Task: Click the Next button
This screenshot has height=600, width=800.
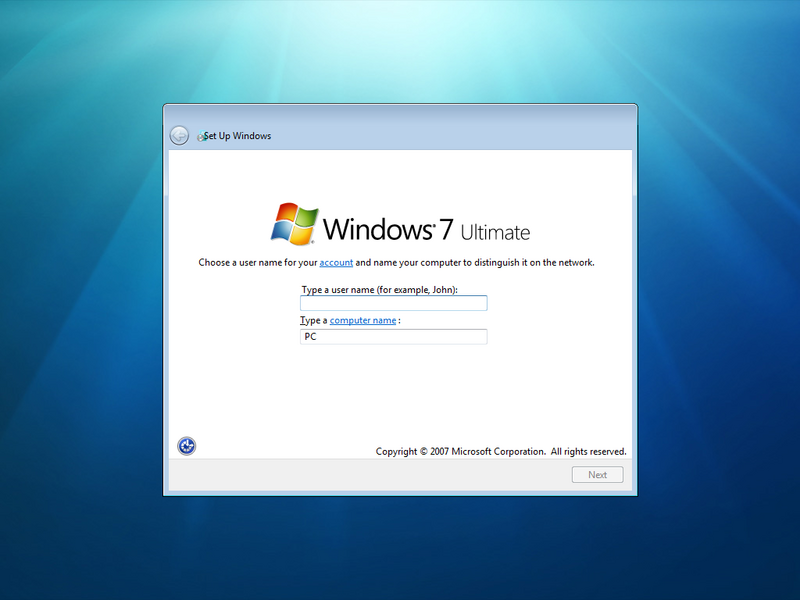Action: tap(597, 474)
